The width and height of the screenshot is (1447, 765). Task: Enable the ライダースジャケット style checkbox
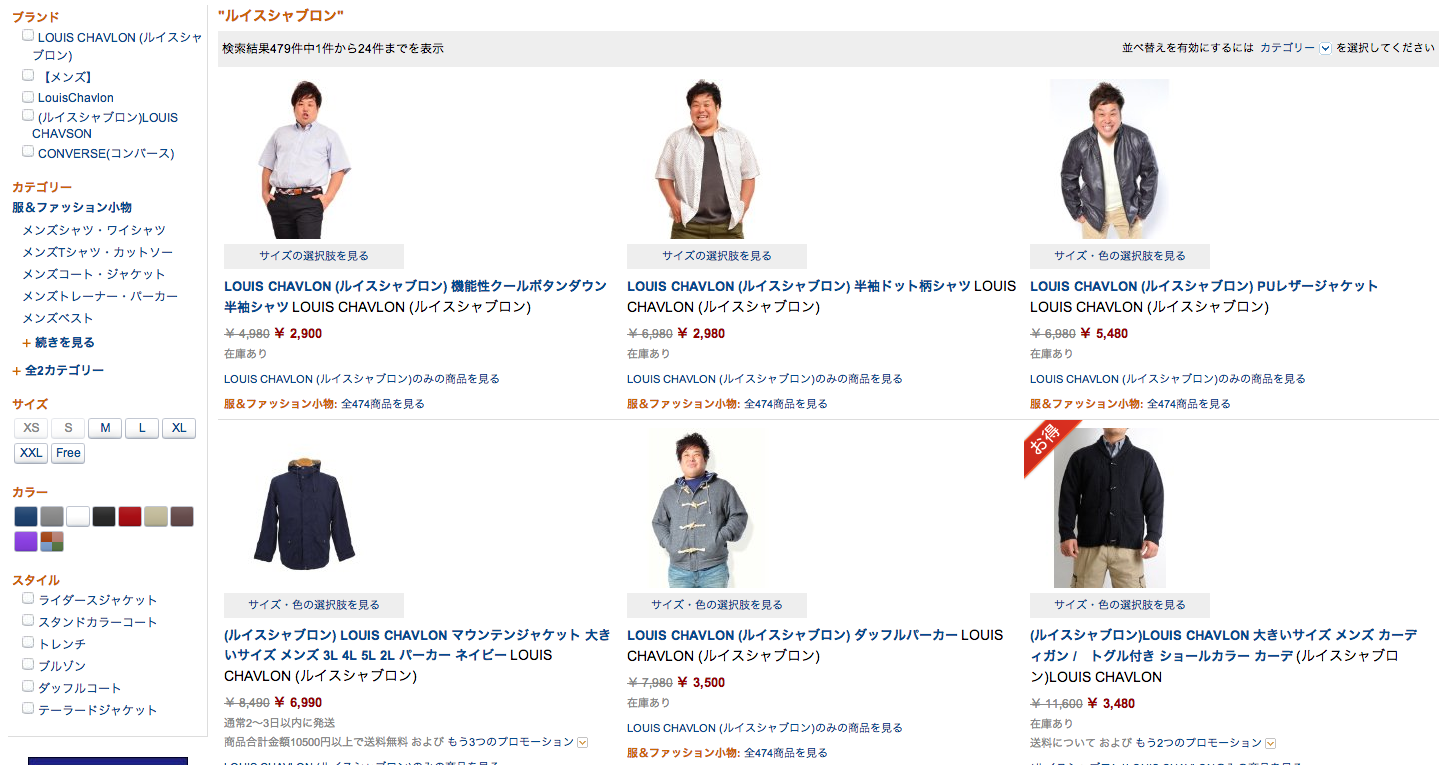(x=28, y=599)
